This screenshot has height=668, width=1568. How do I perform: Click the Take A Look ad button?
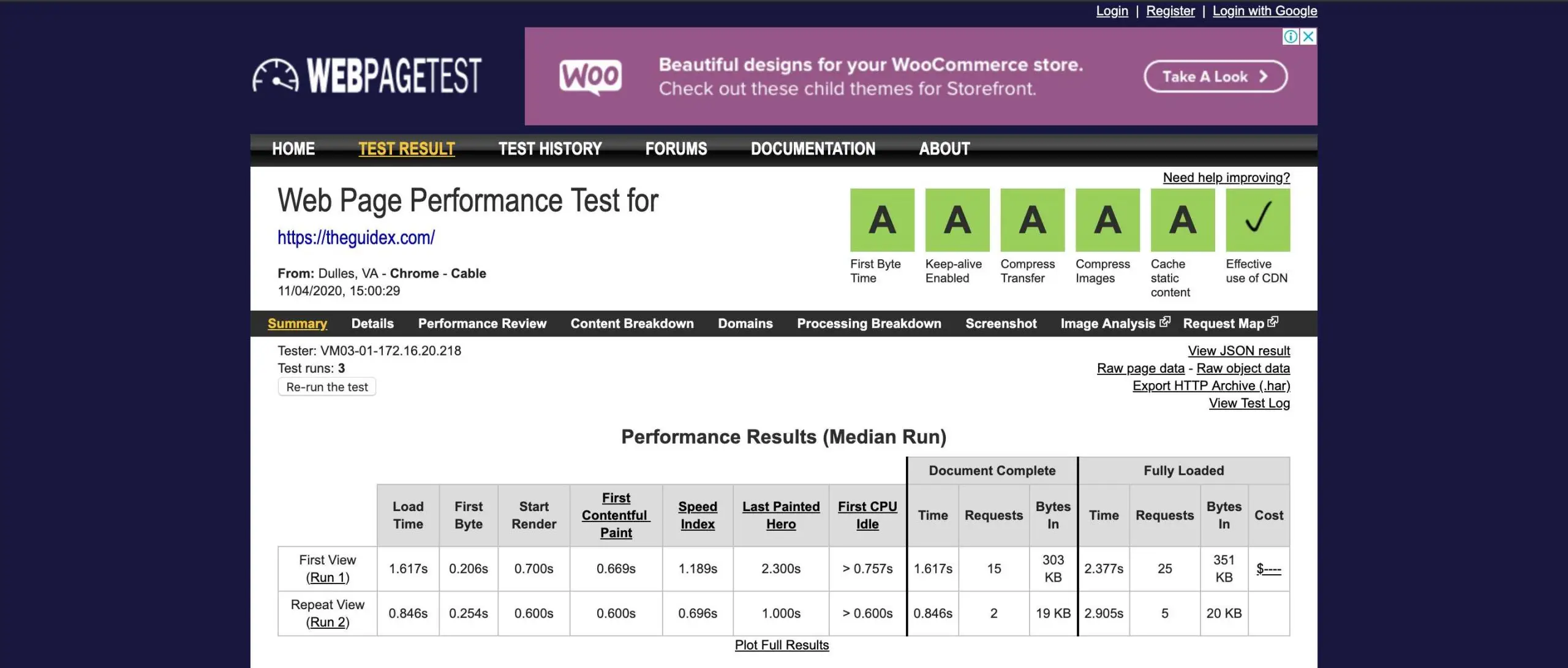click(x=1215, y=77)
